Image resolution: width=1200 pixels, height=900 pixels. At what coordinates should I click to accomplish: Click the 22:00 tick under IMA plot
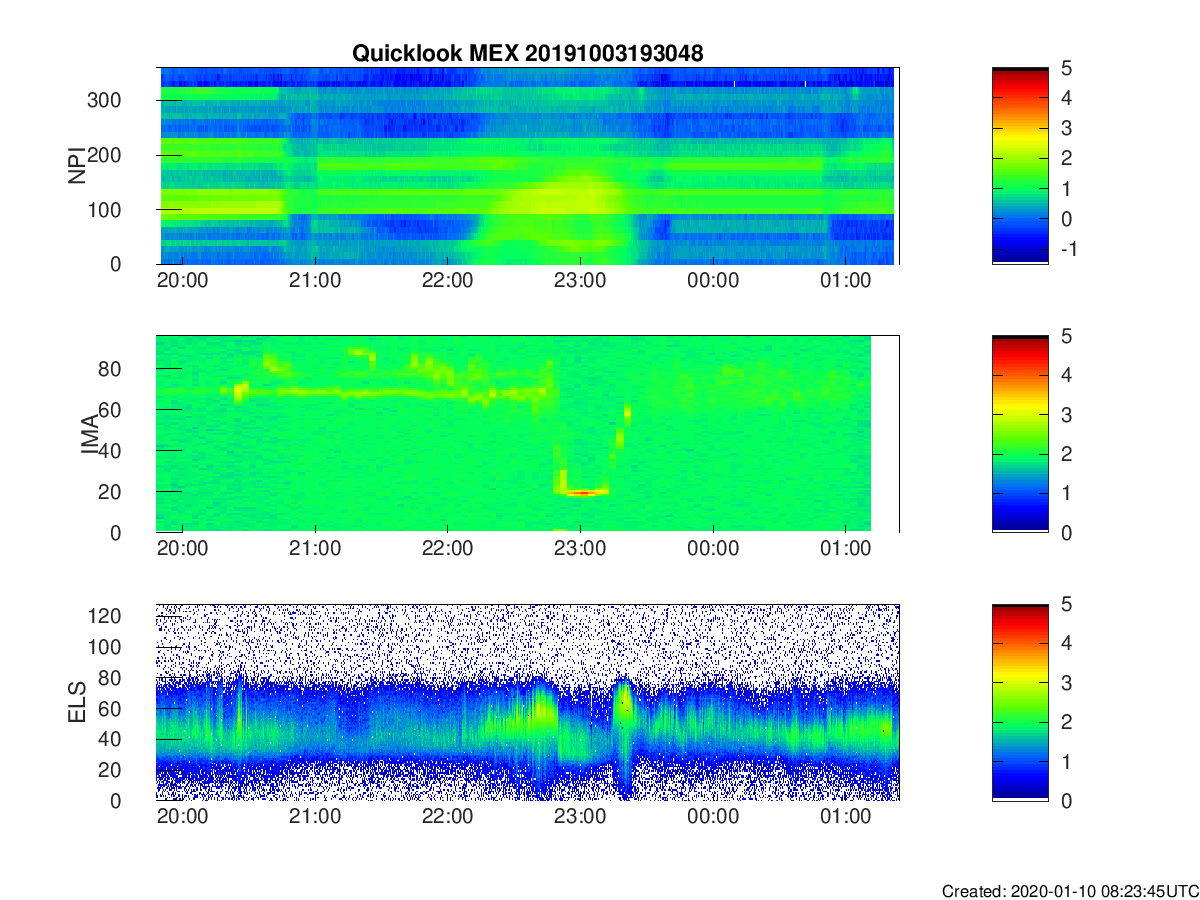(x=448, y=548)
